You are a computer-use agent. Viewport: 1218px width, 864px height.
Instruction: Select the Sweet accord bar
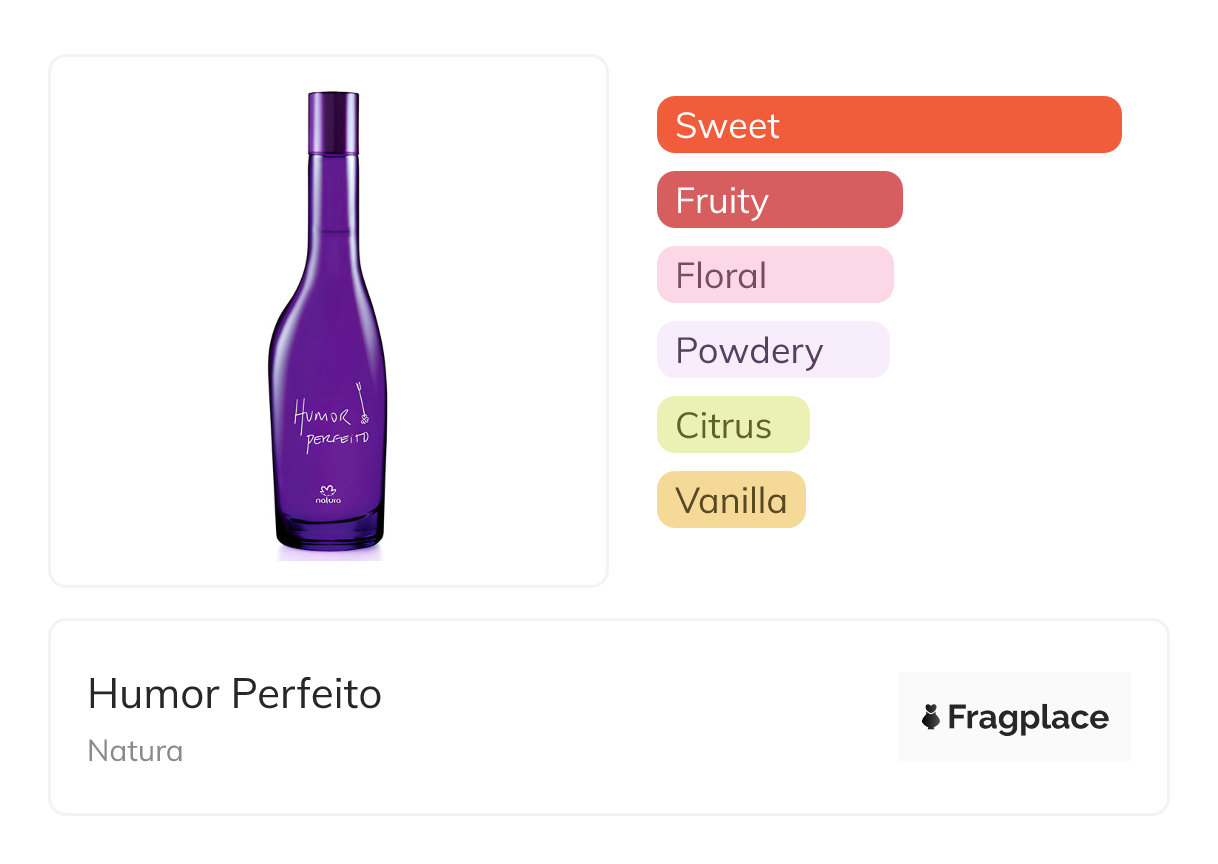pos(889,125)
